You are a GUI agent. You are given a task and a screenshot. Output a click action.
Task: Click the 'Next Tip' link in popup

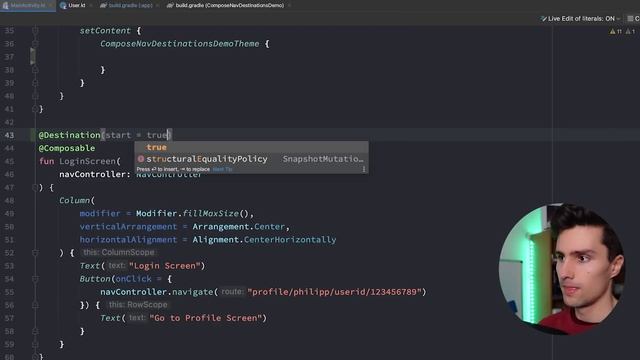(222, 169)
